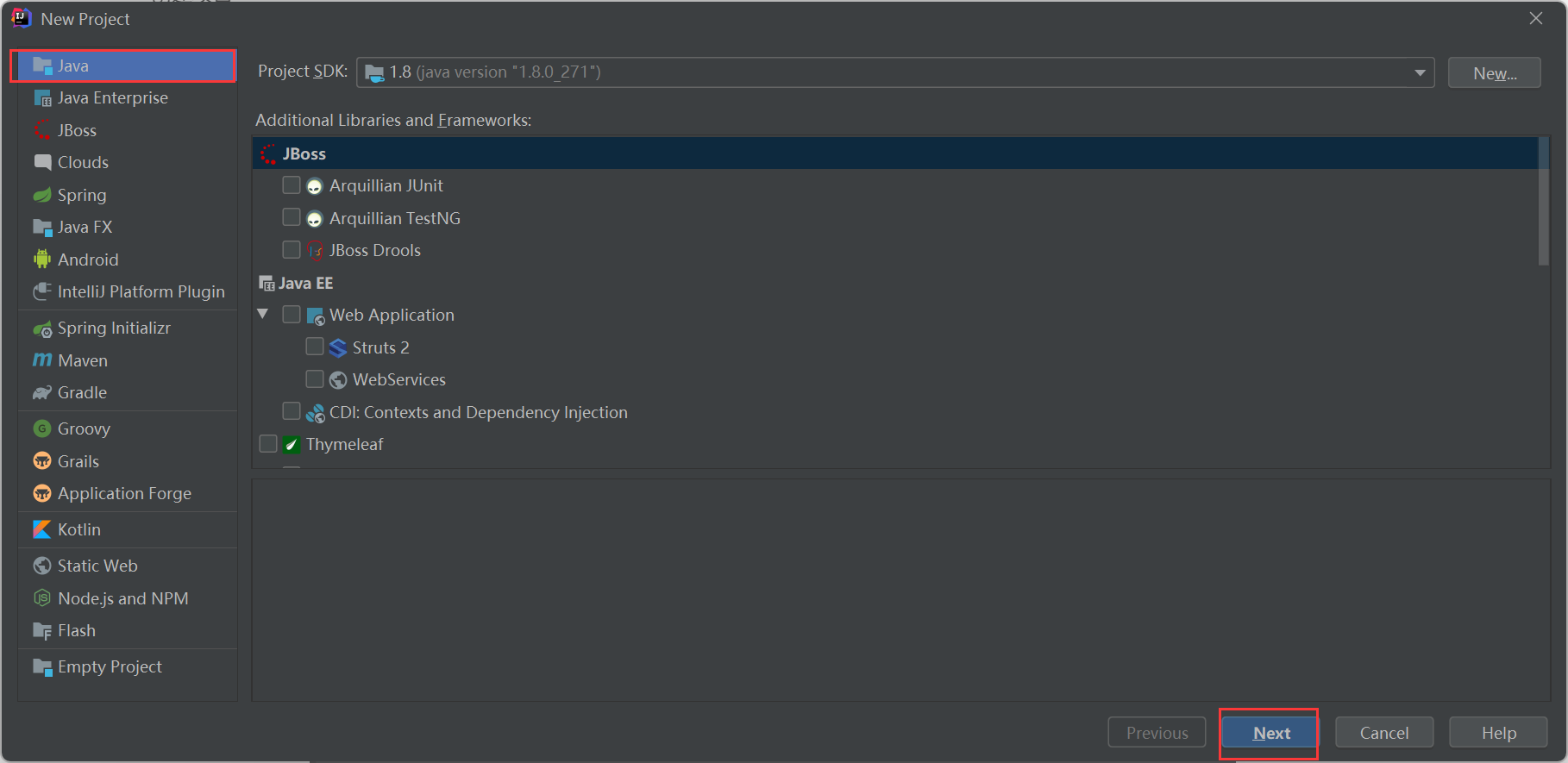
Task: Click the Thymeleaf green leaf icon
Action: [x=292, y=445]
